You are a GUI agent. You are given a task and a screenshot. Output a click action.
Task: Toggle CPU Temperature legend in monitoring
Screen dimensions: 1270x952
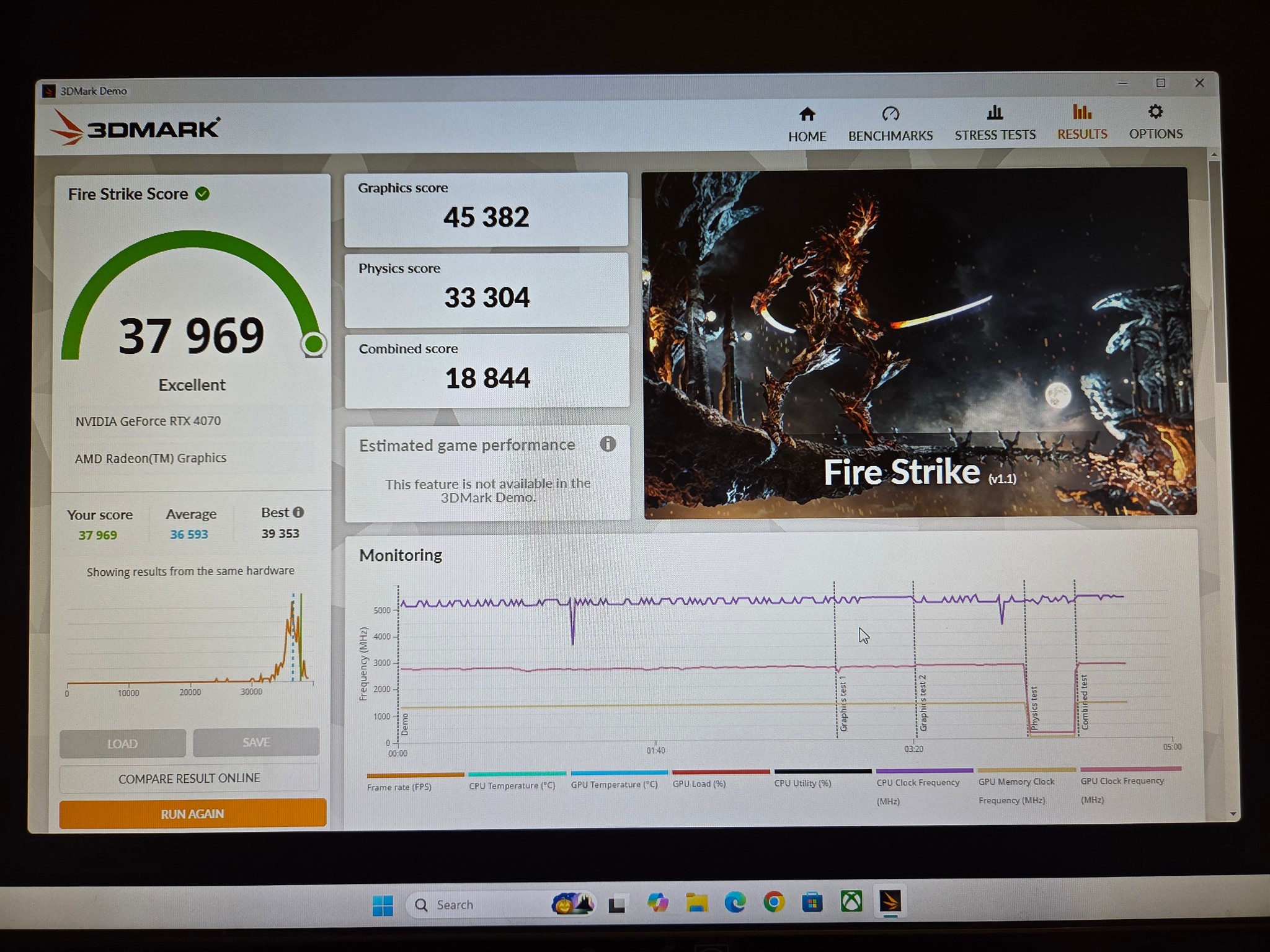click(x=517, y=780)
